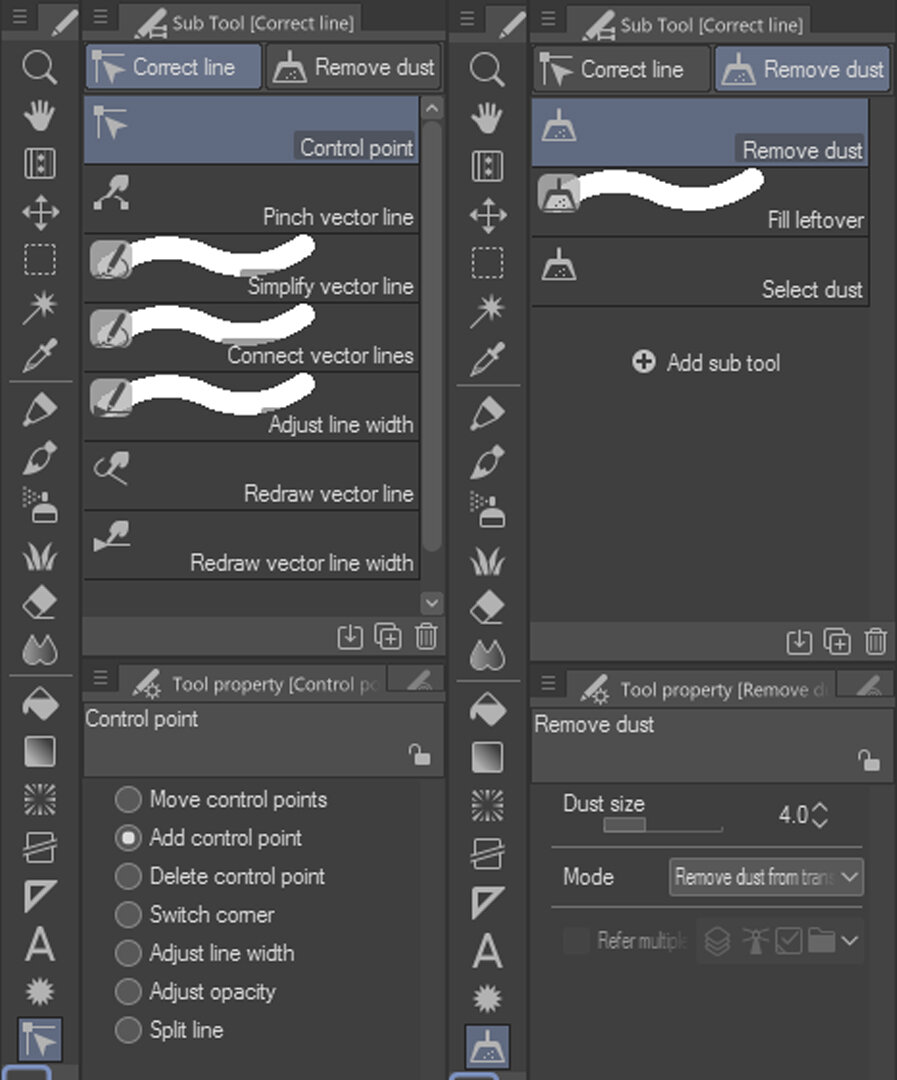Click the Dust size slider
Viewport: 897px width, 1080px height.
click(x=662, y=826)
